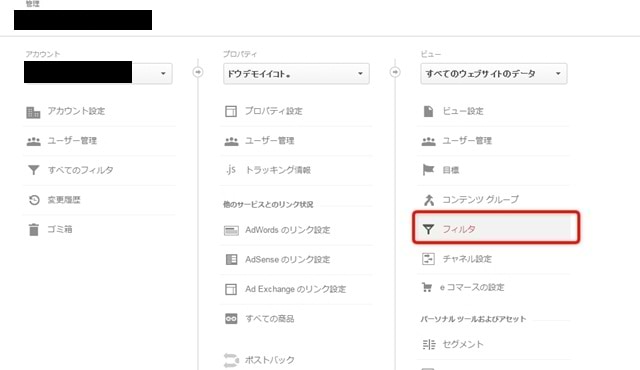Viewport: 640px width, 370px height.
Task: Click the すべてのフィルタ funnel icon
Action: (x=33, y=170)
